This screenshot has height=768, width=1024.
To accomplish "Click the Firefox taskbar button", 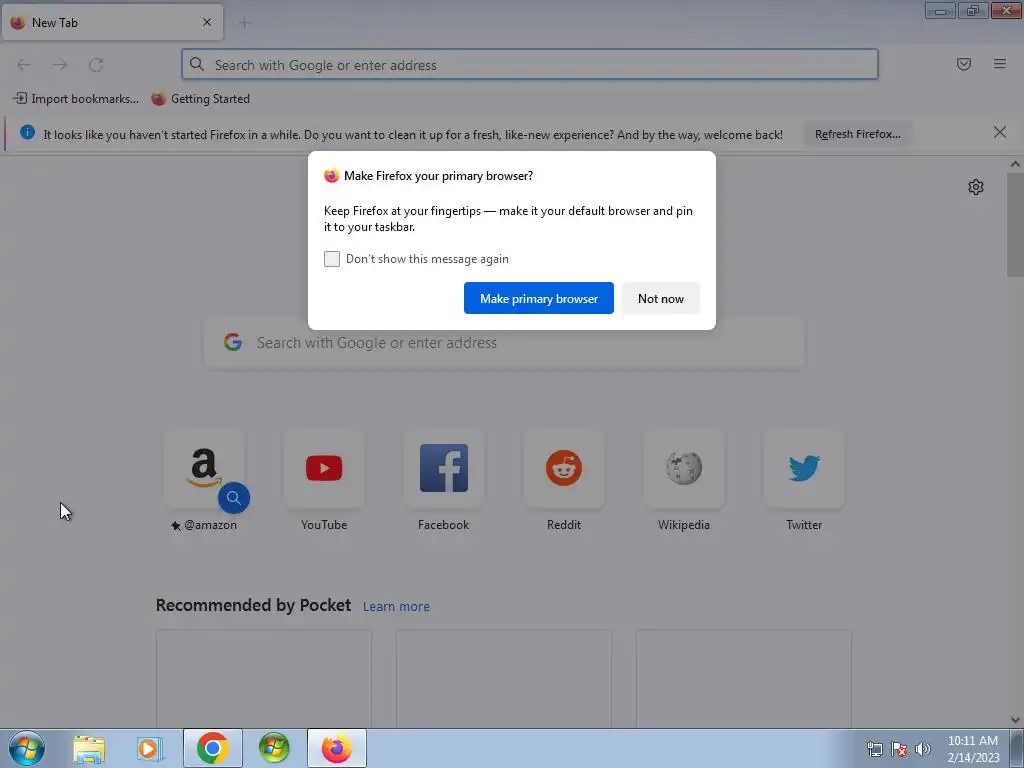I will (x=336, y=748).
